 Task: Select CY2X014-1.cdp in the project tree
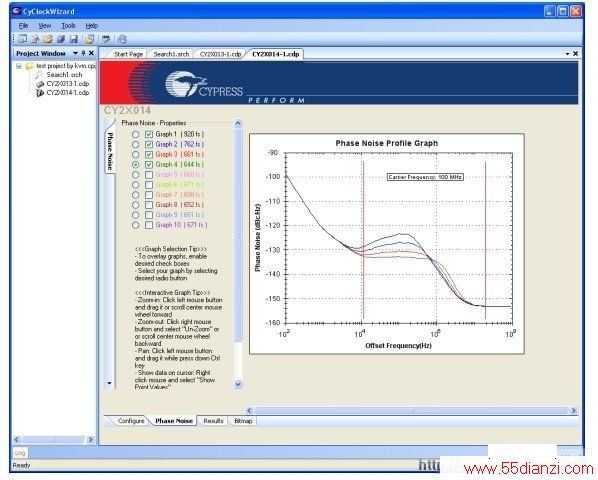tap(68, 93)
